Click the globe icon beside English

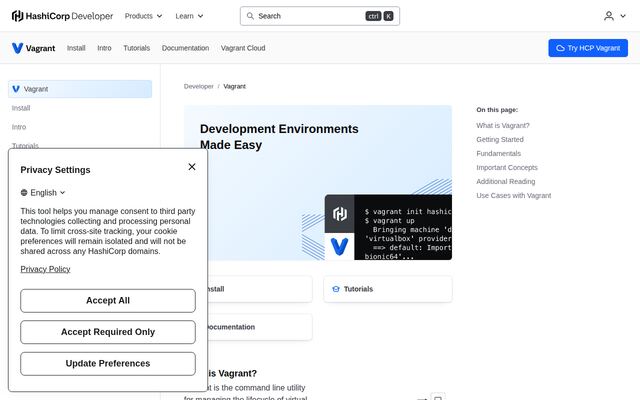pyautogui.click(x=24, y=193)
